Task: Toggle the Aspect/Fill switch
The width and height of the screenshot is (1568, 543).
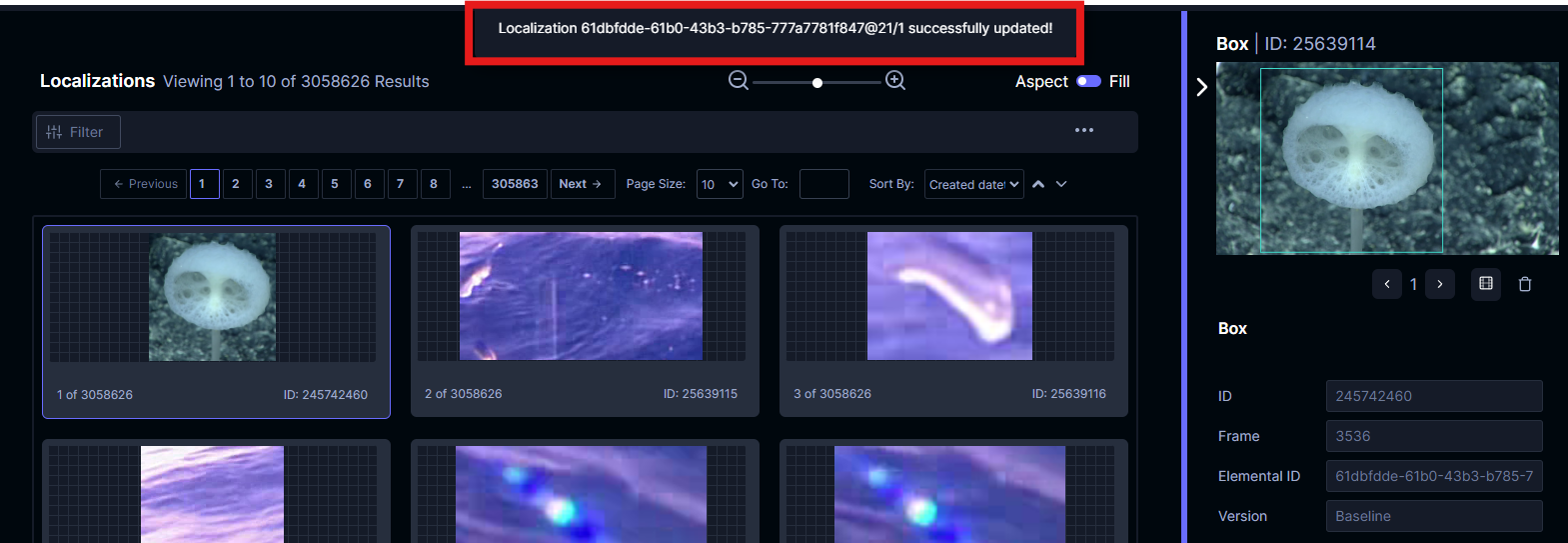Action: 1088,81
